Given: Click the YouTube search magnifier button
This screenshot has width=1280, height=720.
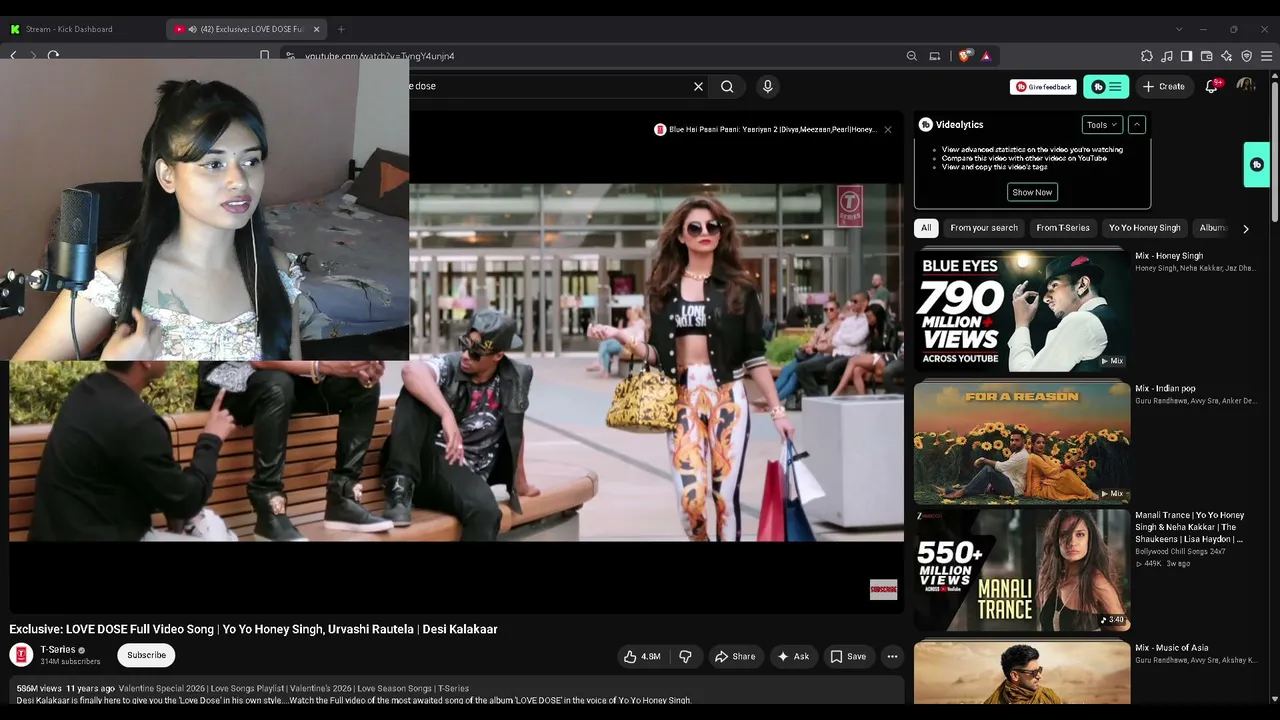Looking at the screenshot, I should tap(727, 87).
